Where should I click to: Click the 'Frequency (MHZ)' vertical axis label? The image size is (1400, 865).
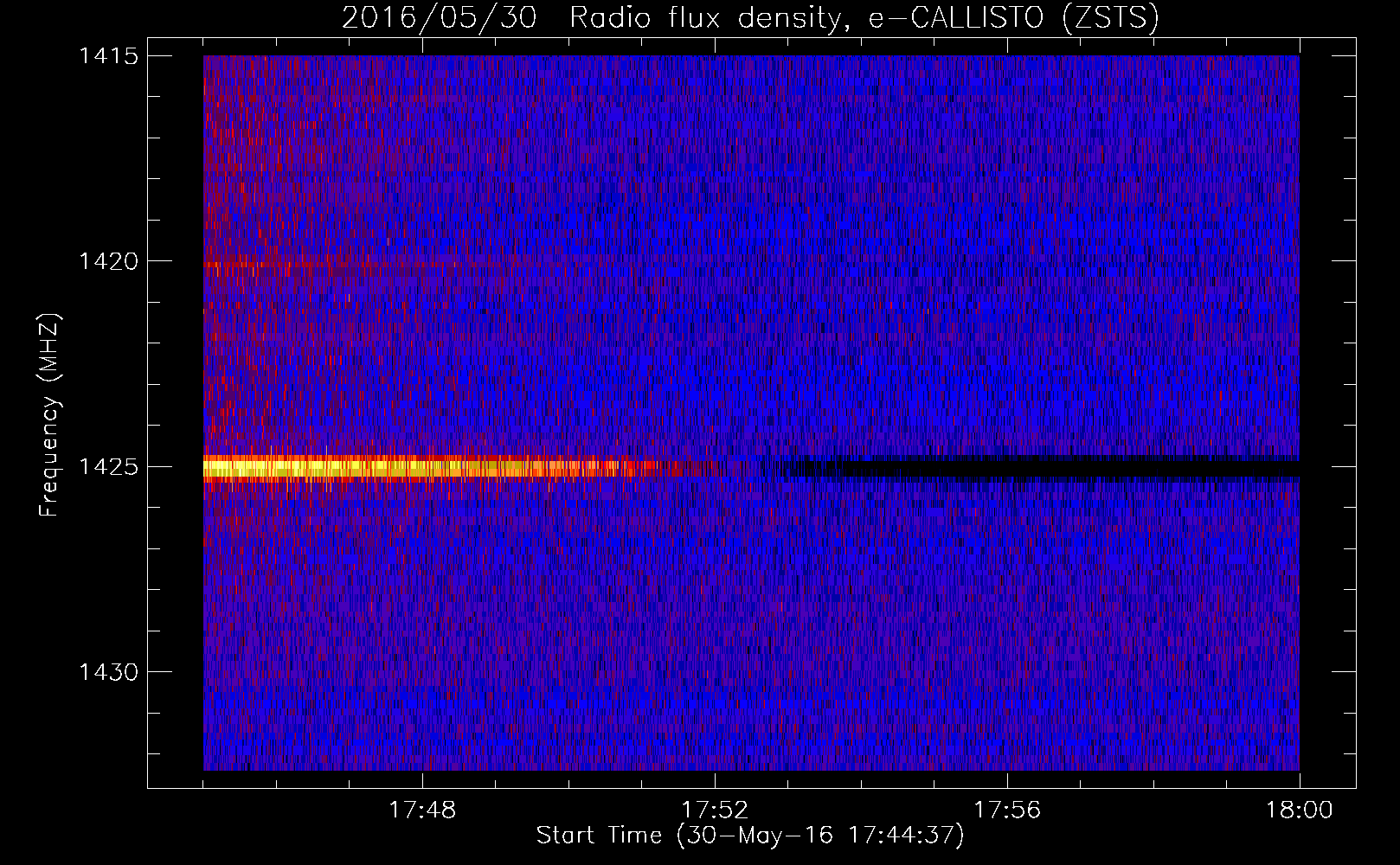pyautogui.click(x=49, y=415)
